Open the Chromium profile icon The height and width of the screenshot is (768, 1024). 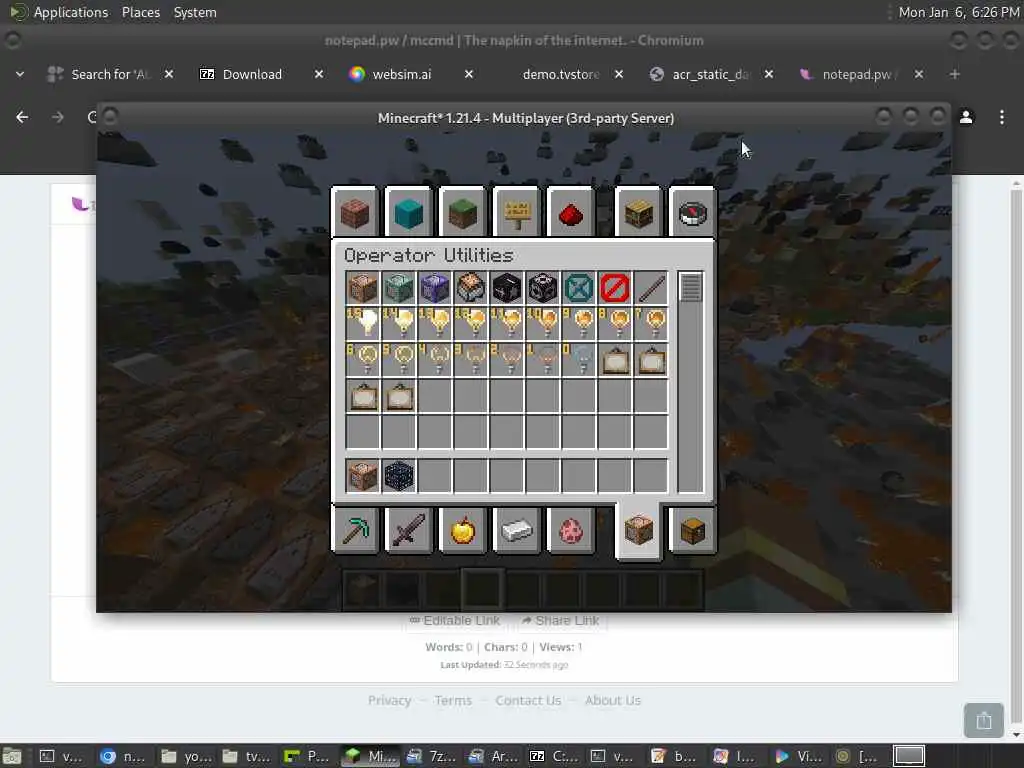tap(966, 117)
